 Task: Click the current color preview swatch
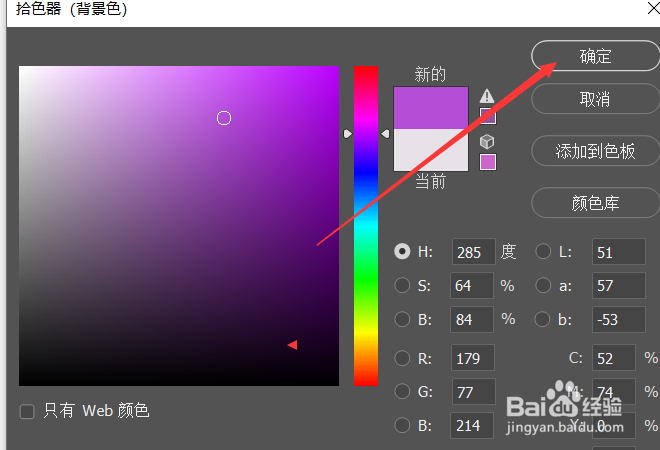click(431, 150)
